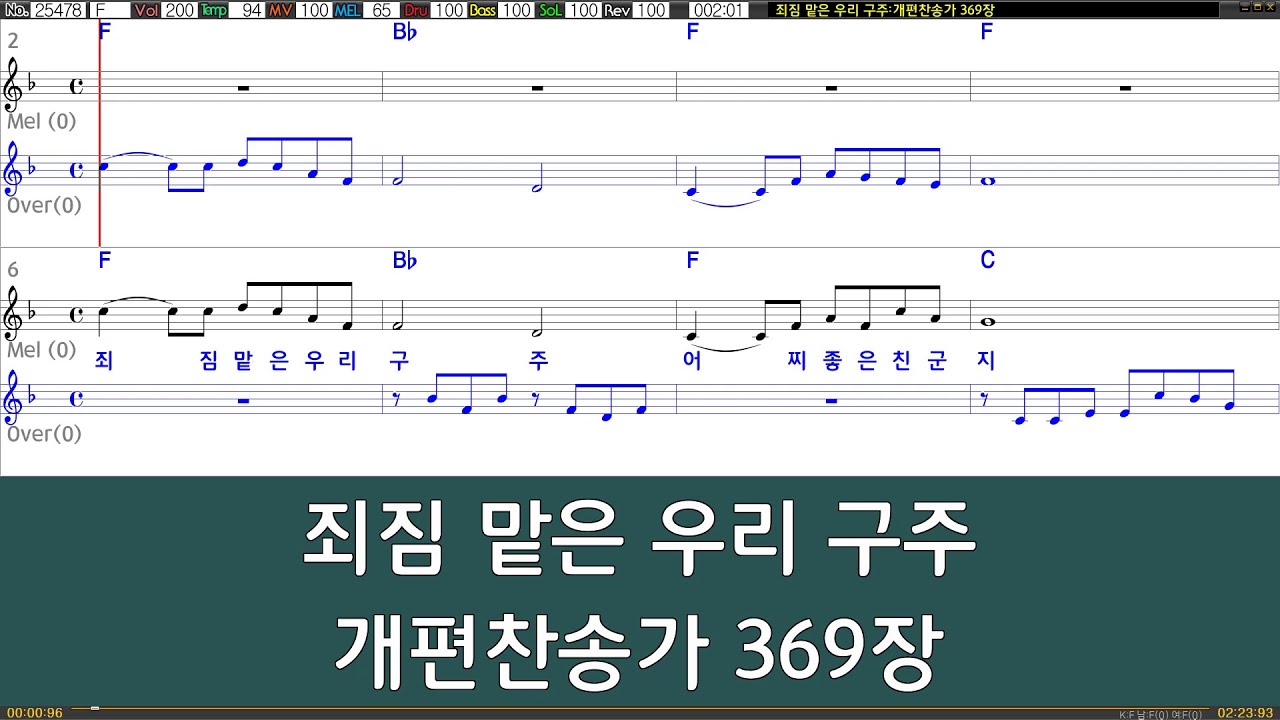The image size is (1280, 720).
Task: Click the measure number 6 label
Action: click(x=13, y=270)
